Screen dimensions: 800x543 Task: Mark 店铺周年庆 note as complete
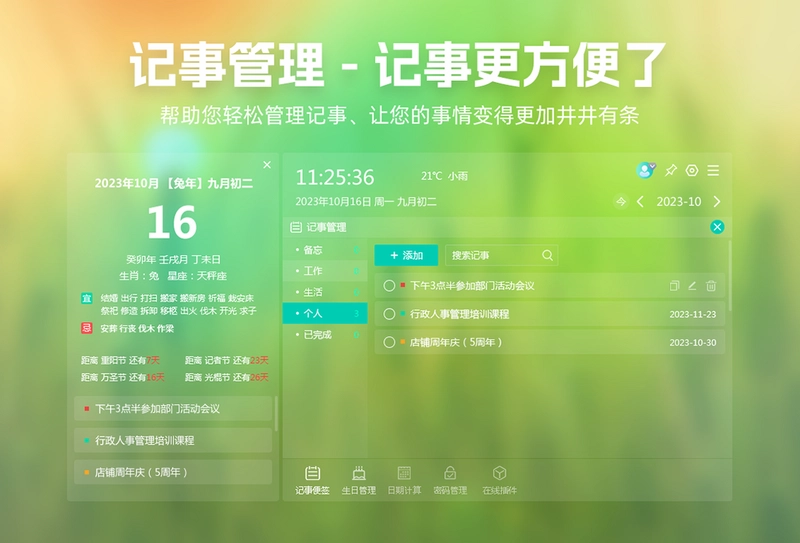[x=389, y=342]
